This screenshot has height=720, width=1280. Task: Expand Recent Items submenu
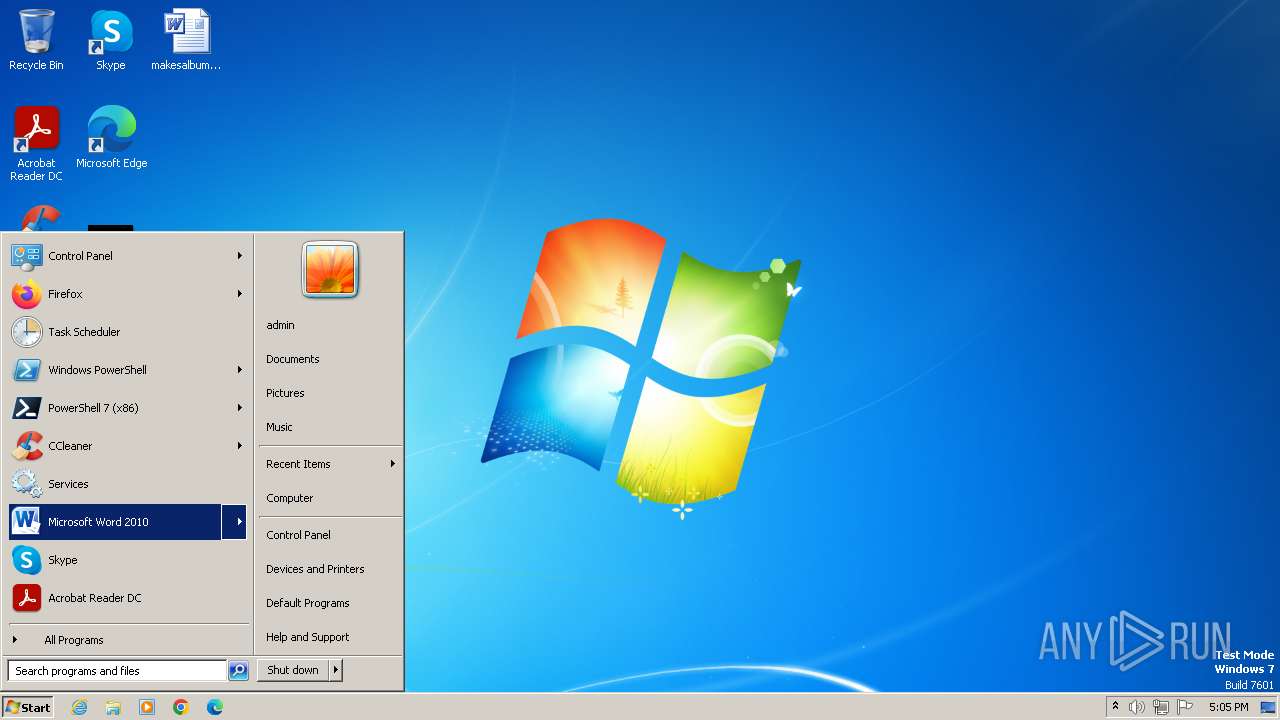tap(330, 464)
